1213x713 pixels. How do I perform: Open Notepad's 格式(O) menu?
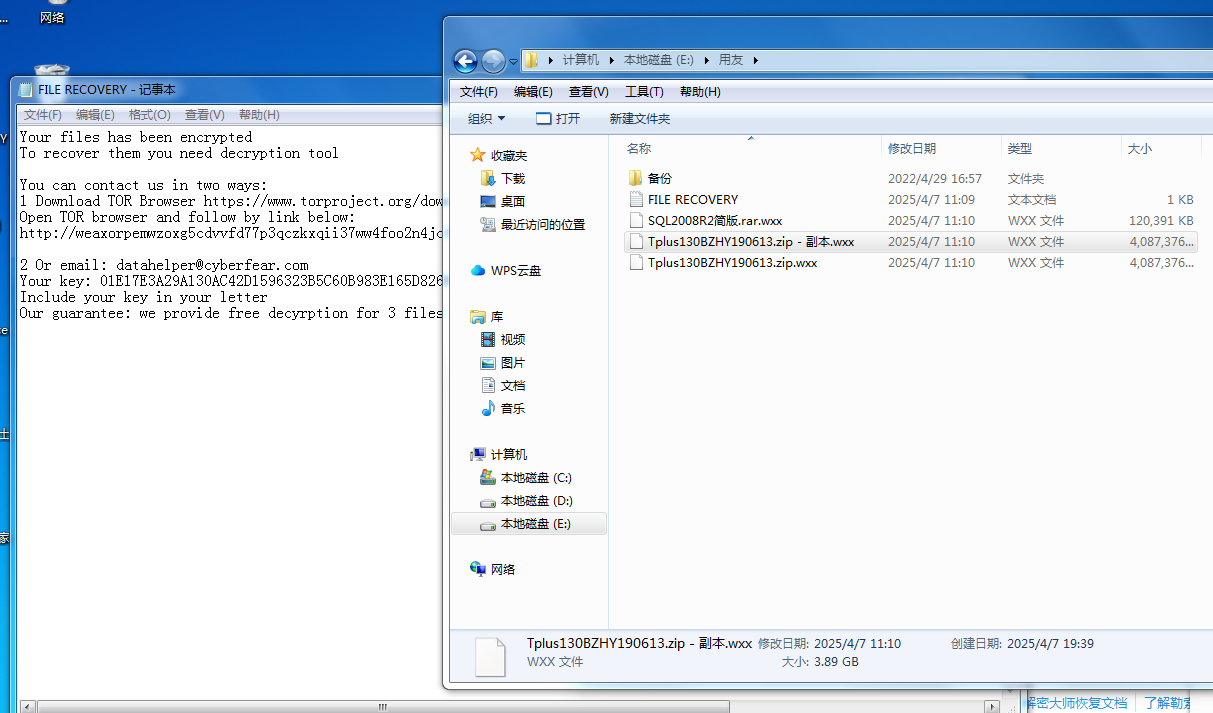coord(149,114)
